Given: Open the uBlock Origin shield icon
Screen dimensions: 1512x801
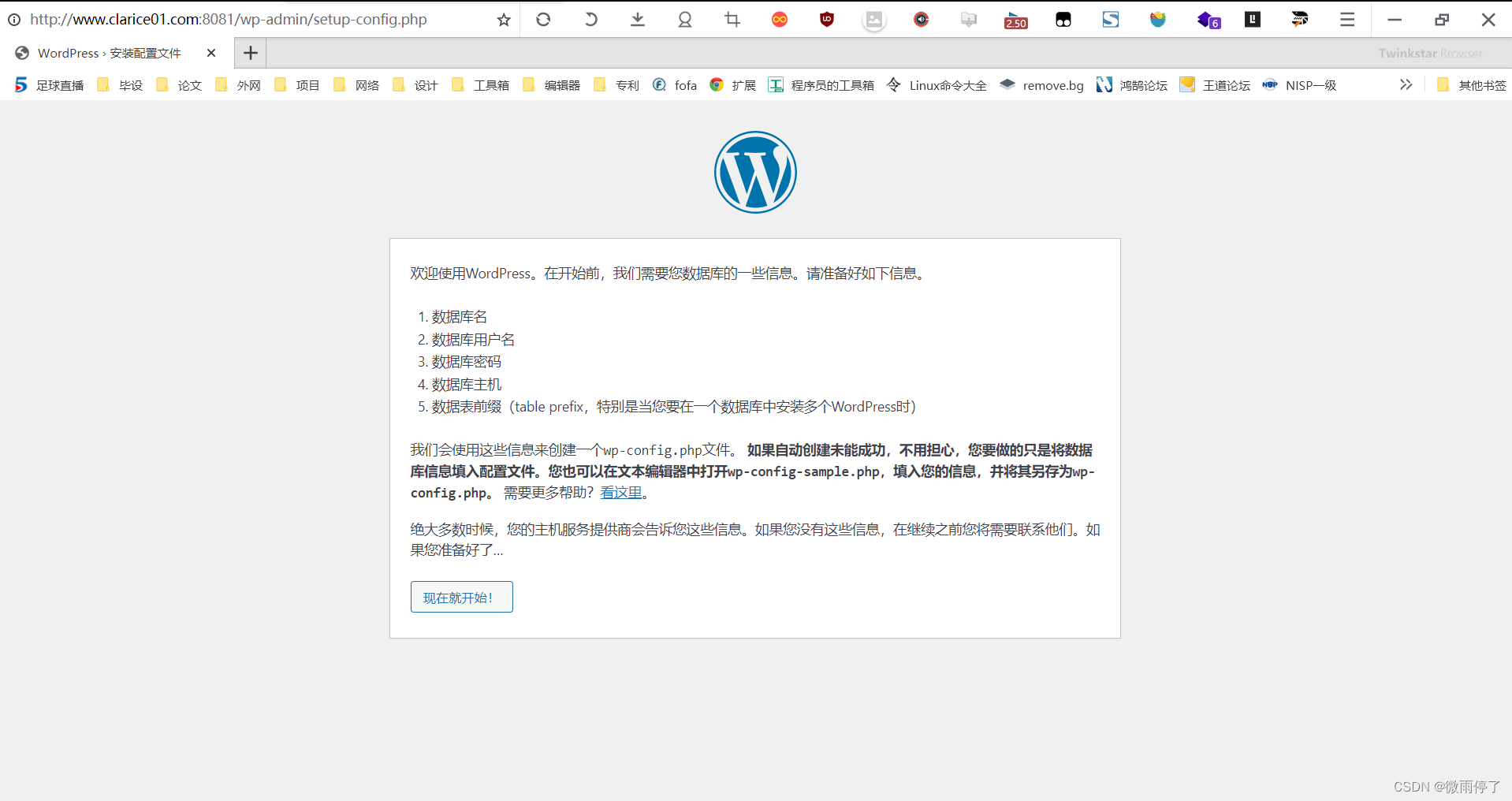Looking at the screenshot, I should [x=827, y=20].
